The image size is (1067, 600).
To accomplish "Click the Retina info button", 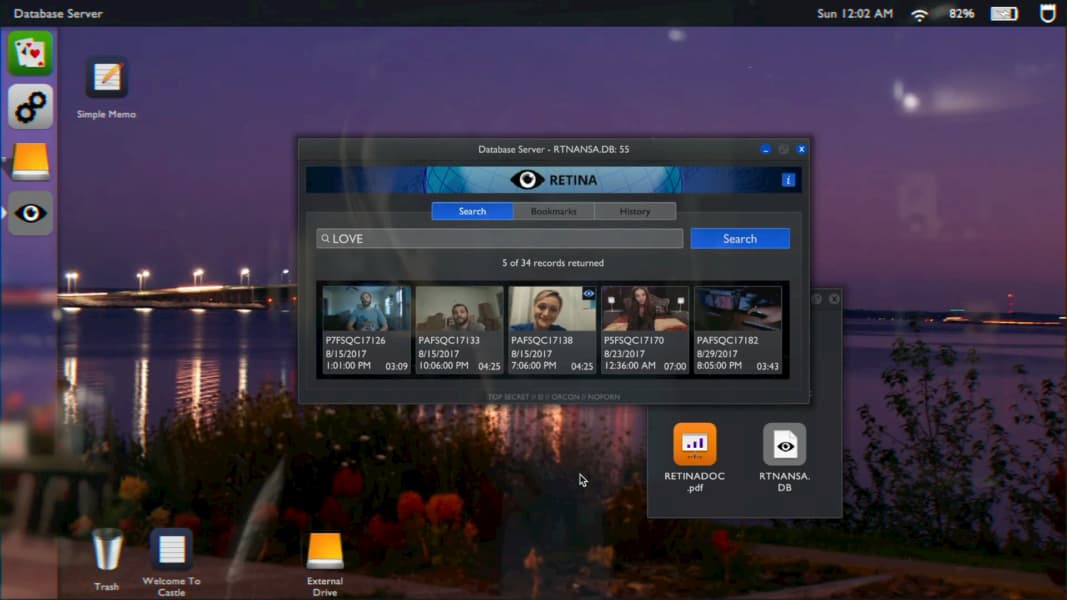I will click(788, 180).
